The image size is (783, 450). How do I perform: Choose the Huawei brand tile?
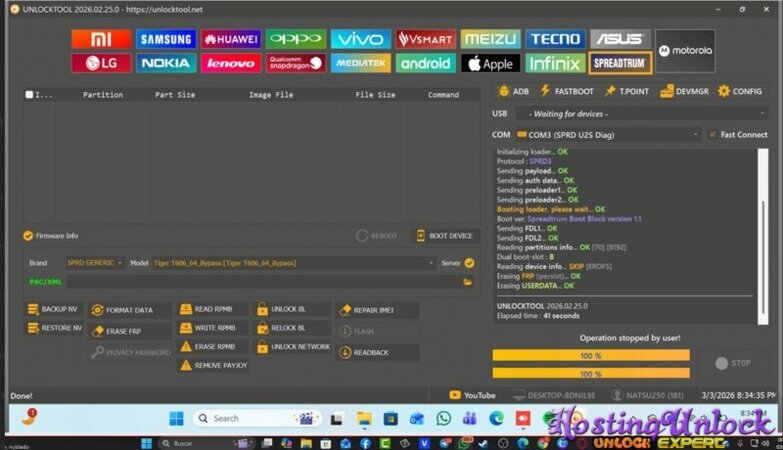[x=231, y=39]
